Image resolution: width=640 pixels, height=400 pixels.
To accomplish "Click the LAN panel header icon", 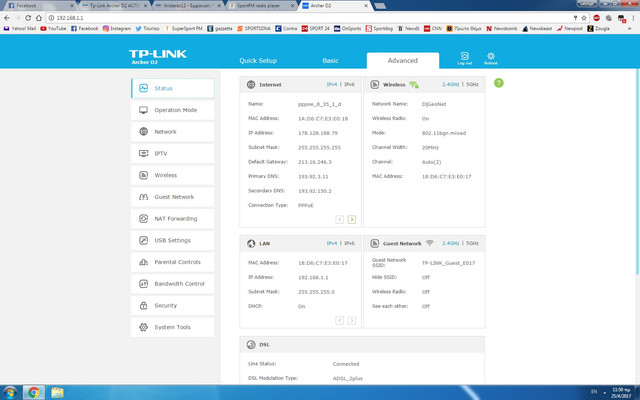I will (x=251, y=244).
